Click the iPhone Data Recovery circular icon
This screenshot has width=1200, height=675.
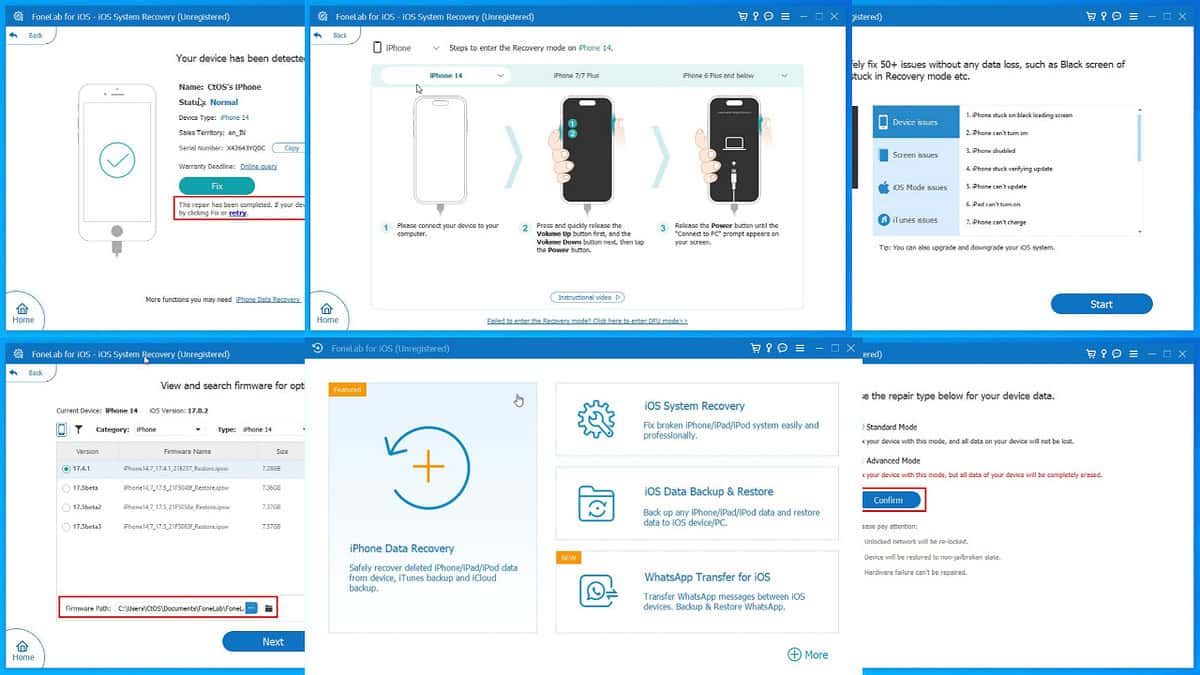(x=426, y=468)
